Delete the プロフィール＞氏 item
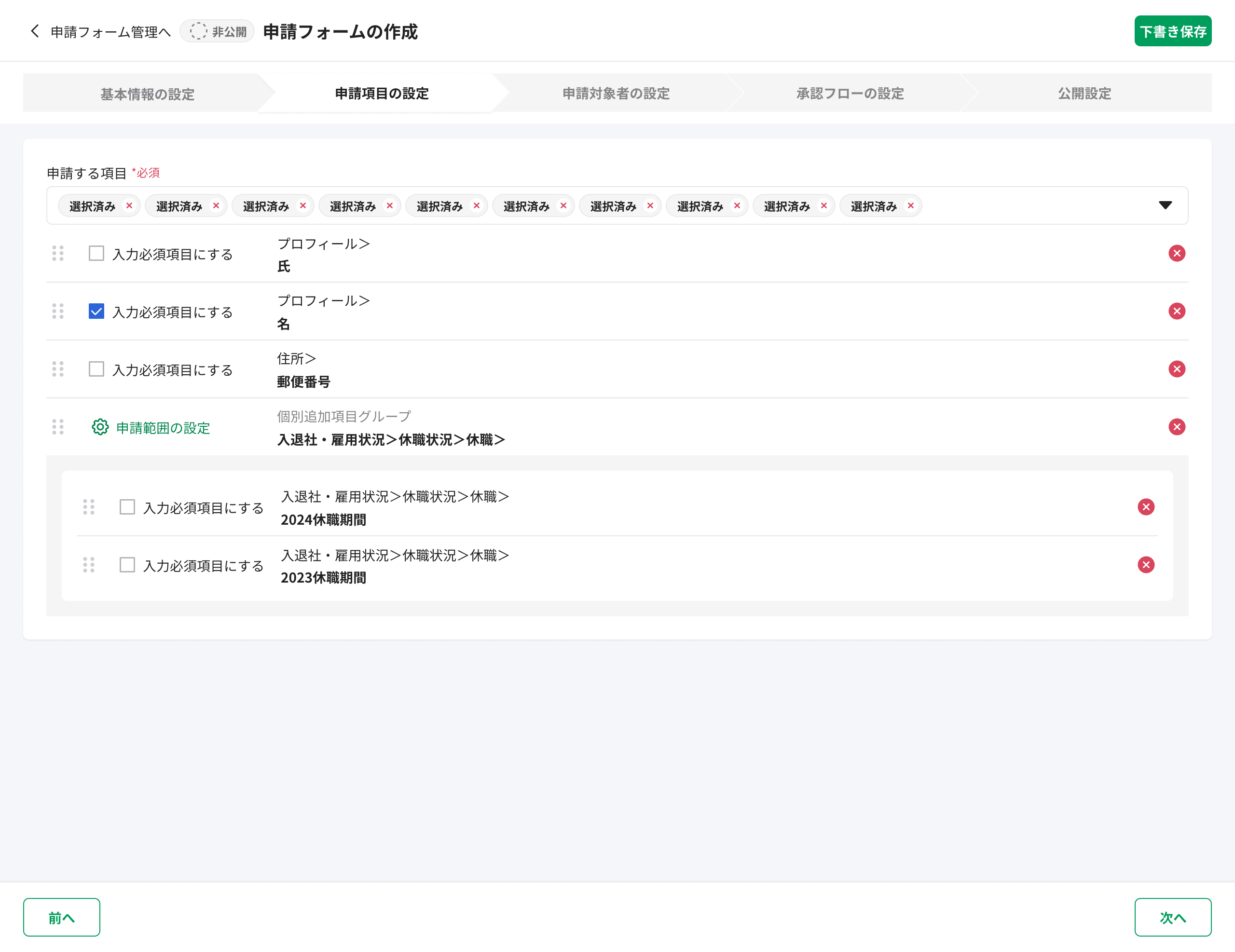The image size is (1235, 952). coord(1176,253)
